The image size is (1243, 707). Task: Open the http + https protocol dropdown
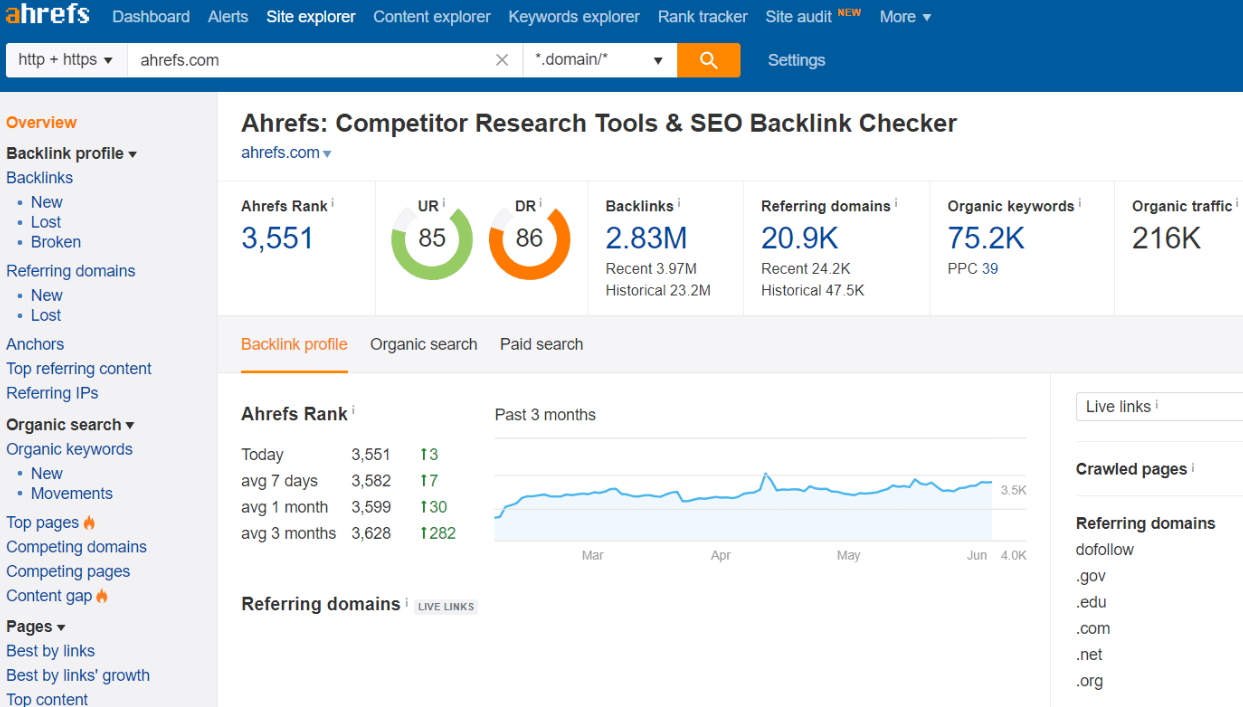tap(66, 60)
